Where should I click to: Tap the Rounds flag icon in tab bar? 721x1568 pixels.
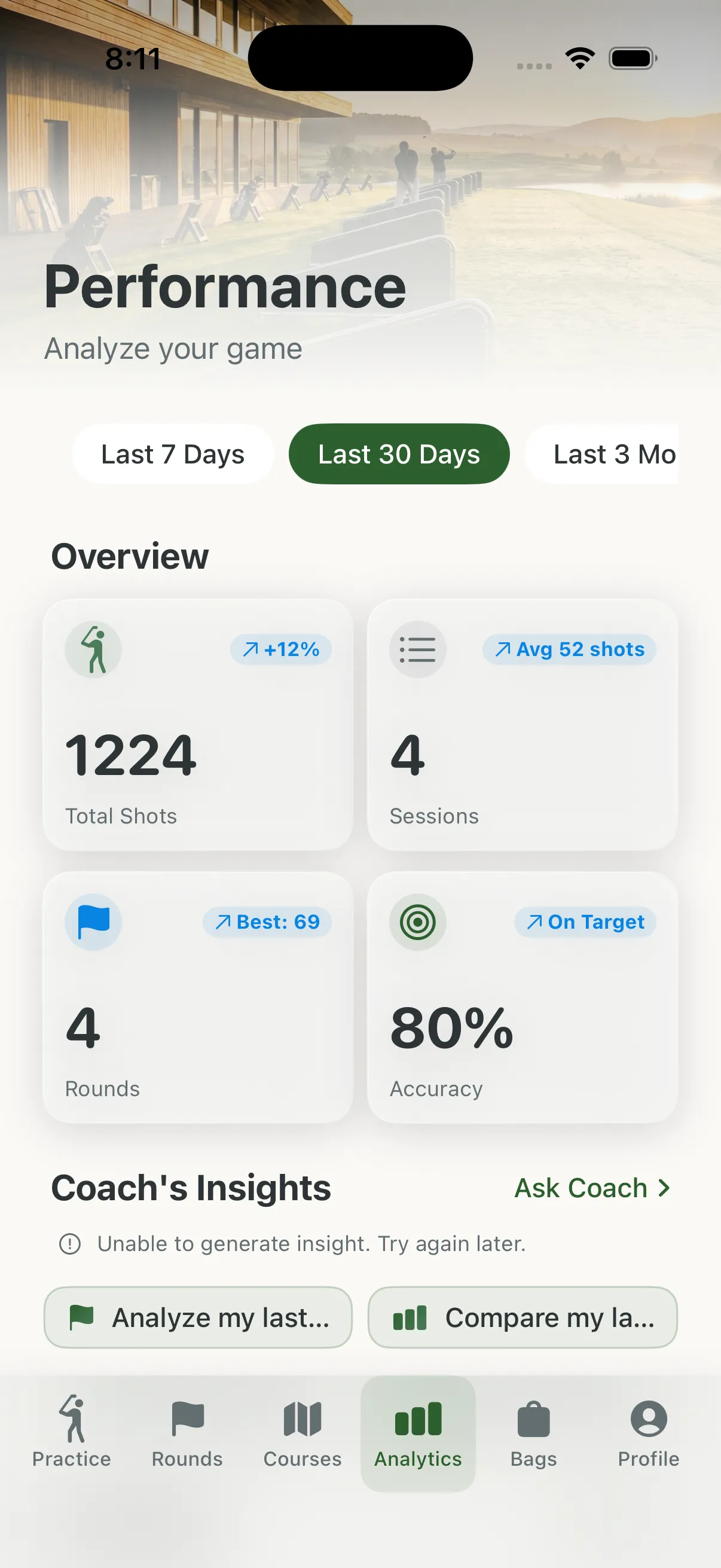tap(187, 1418)
